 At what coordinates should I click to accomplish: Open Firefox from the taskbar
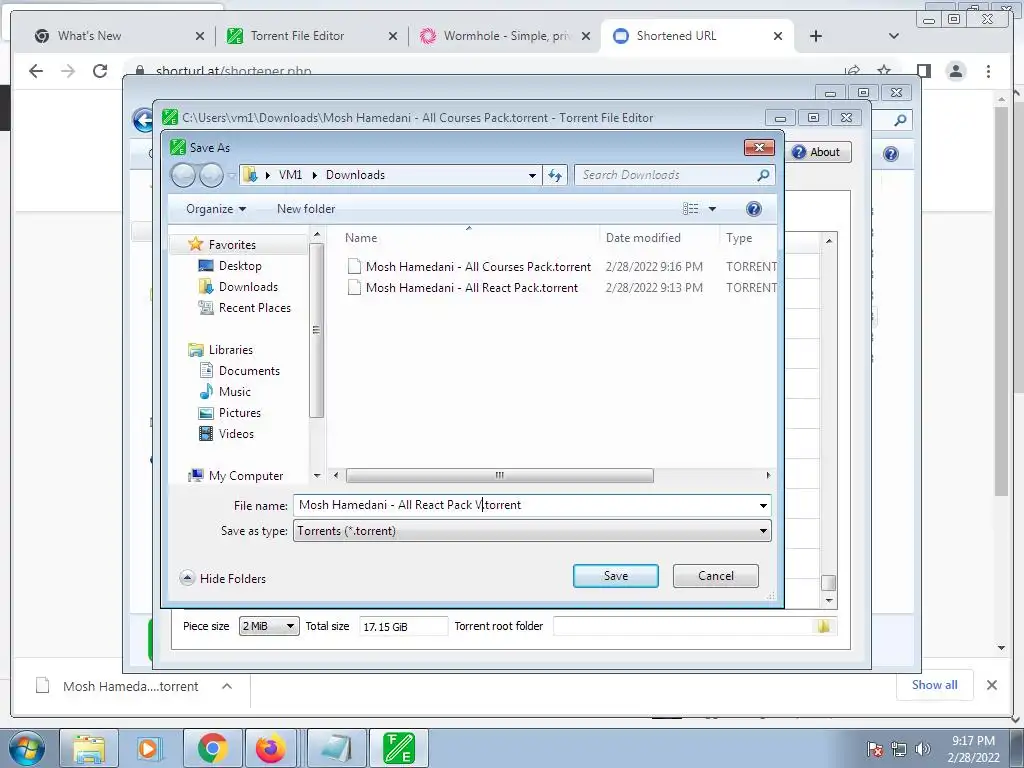pyautogui.click(x=271, y=748)
